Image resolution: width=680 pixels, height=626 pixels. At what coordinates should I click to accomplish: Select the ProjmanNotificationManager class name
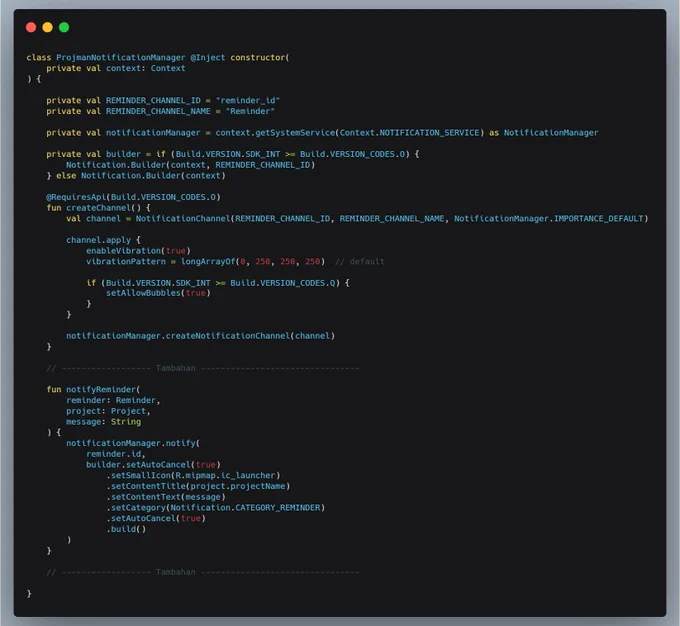pos(121,57)
